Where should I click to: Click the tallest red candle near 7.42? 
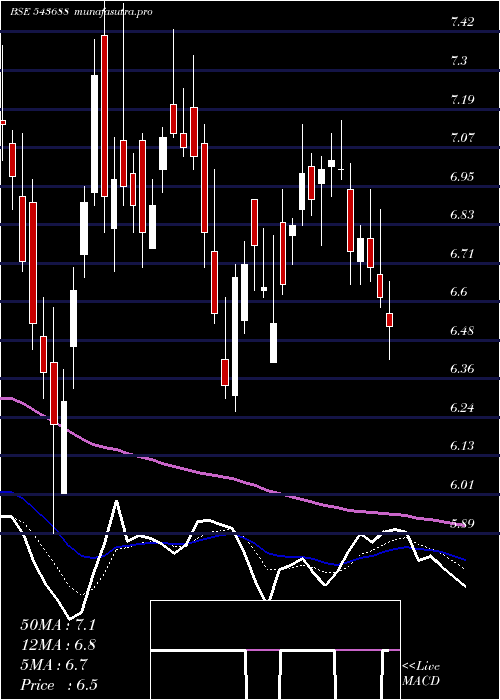tap(104, 116)
